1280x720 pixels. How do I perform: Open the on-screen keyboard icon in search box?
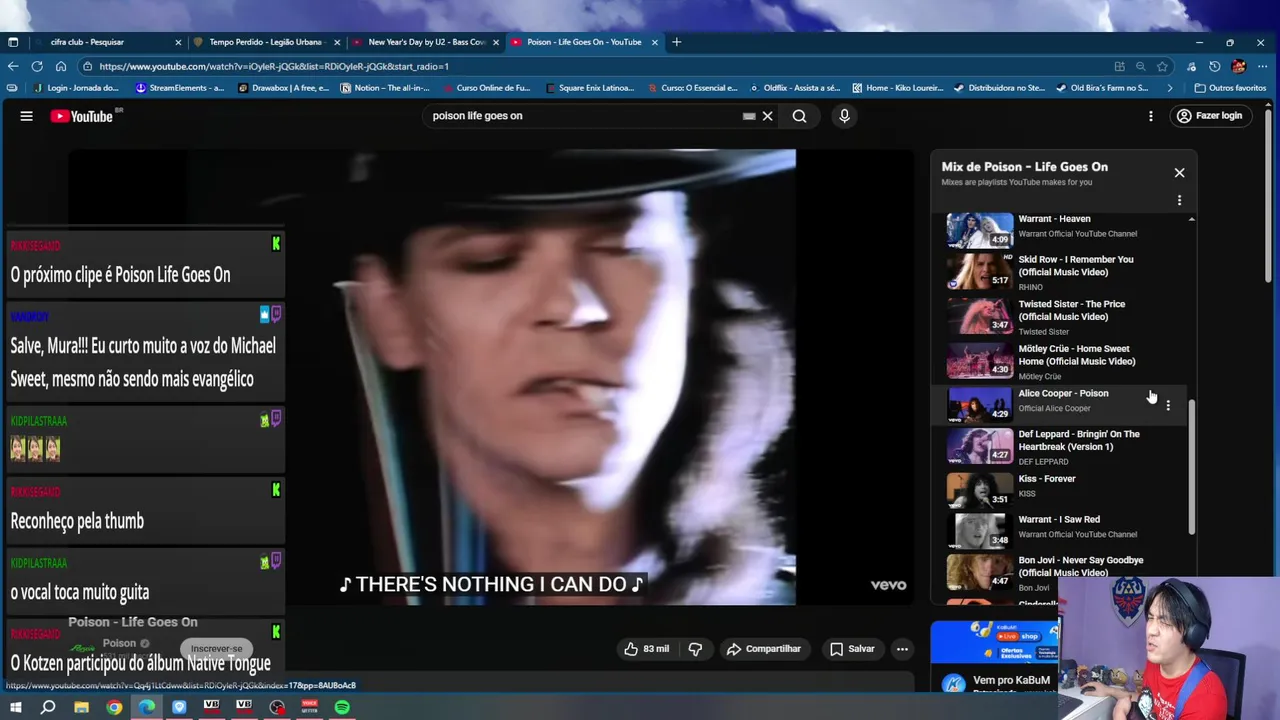(748, 116)
